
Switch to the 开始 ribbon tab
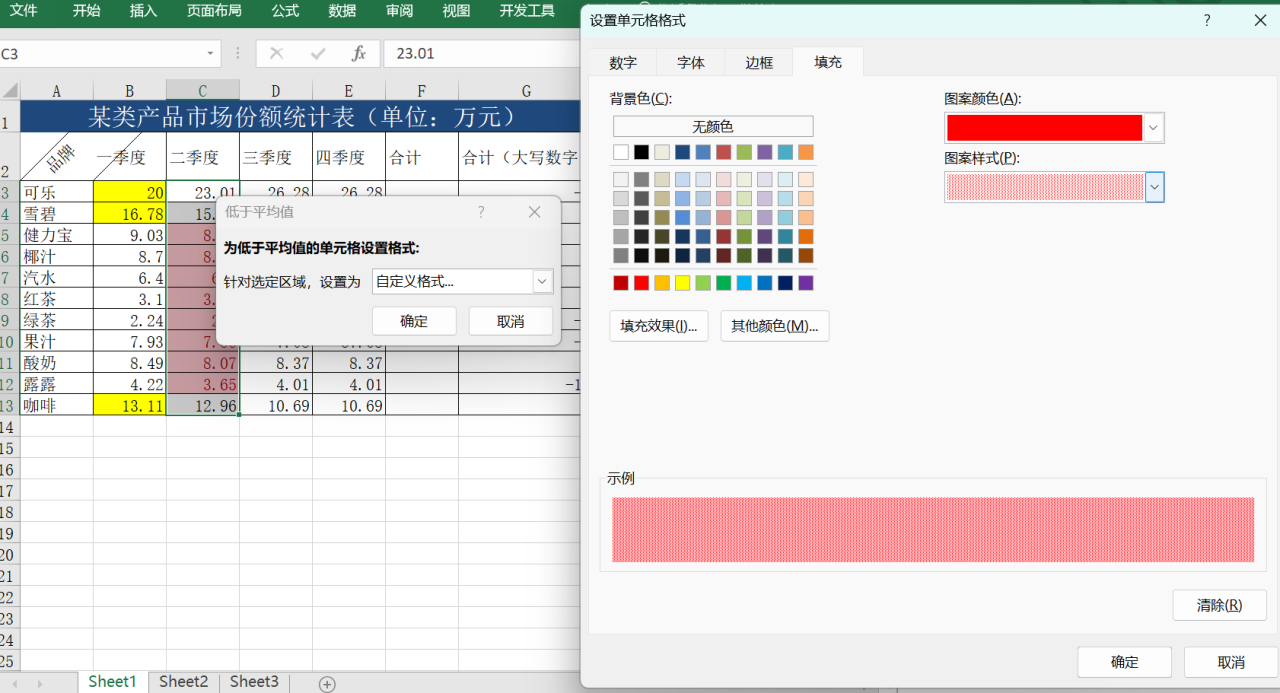point(87,11)
